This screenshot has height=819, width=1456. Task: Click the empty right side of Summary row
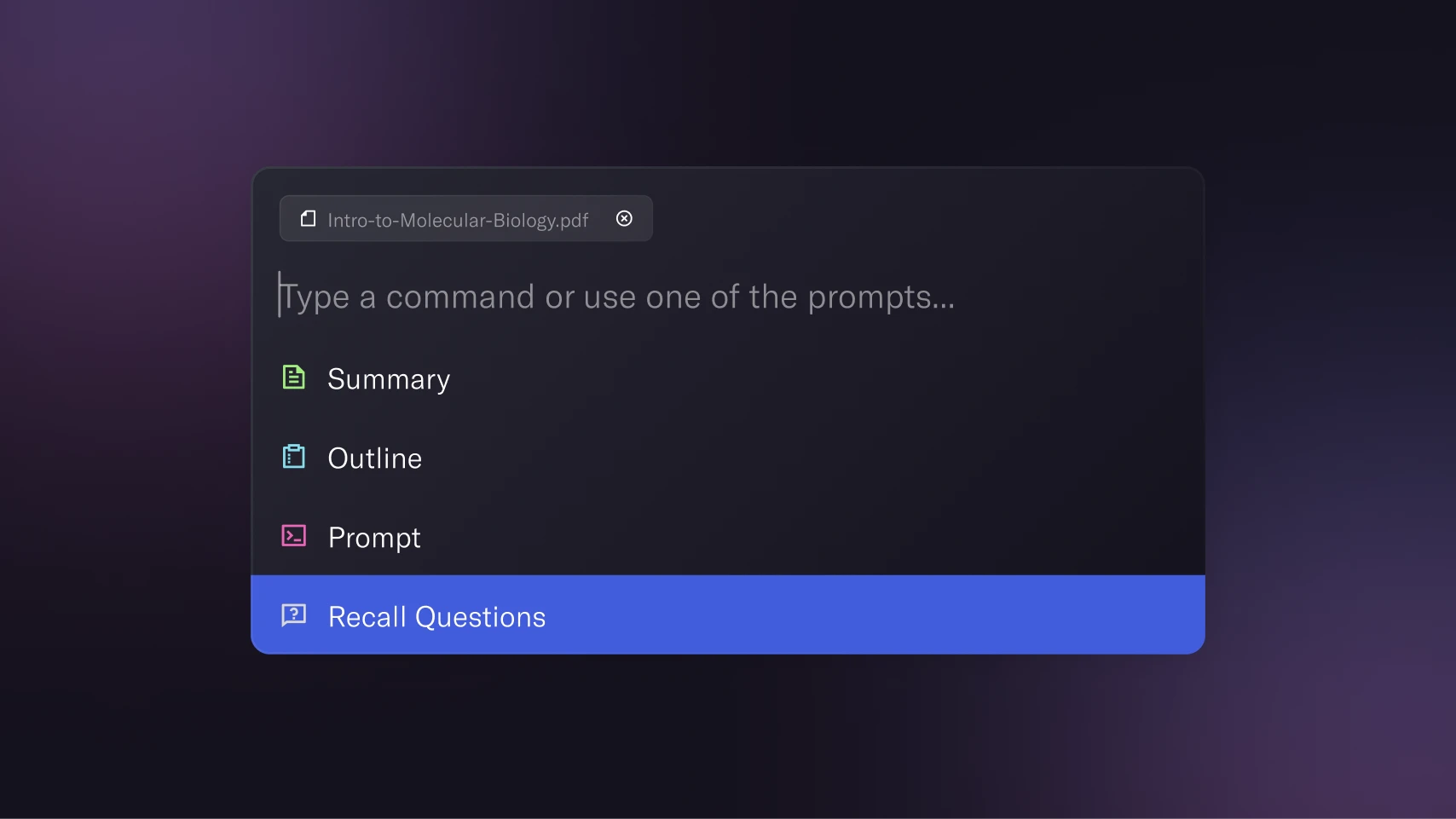pyautogui.click(x=852, y=379)
